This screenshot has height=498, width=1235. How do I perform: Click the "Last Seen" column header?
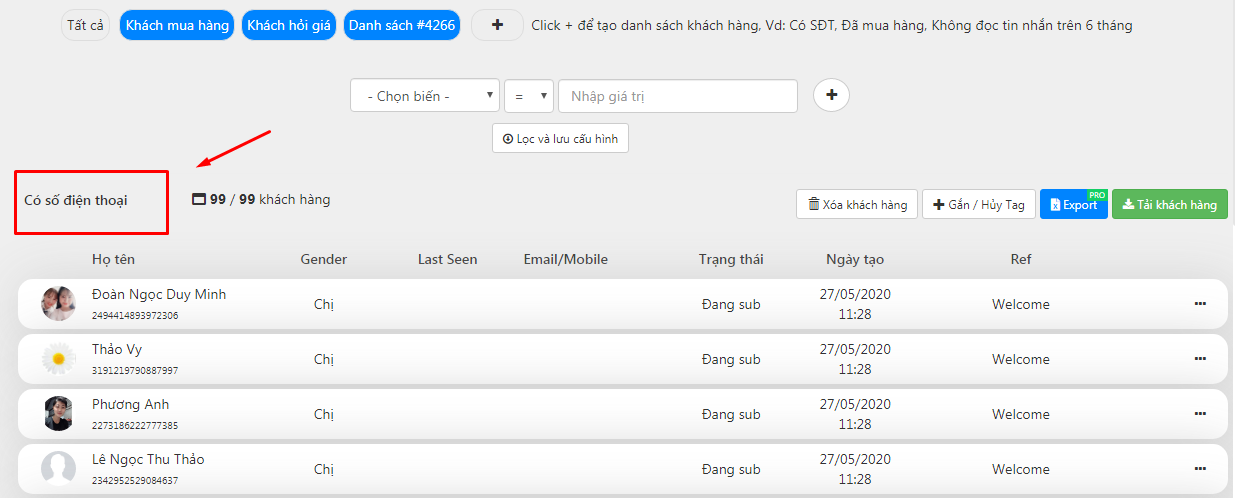[x=448, y=259]
